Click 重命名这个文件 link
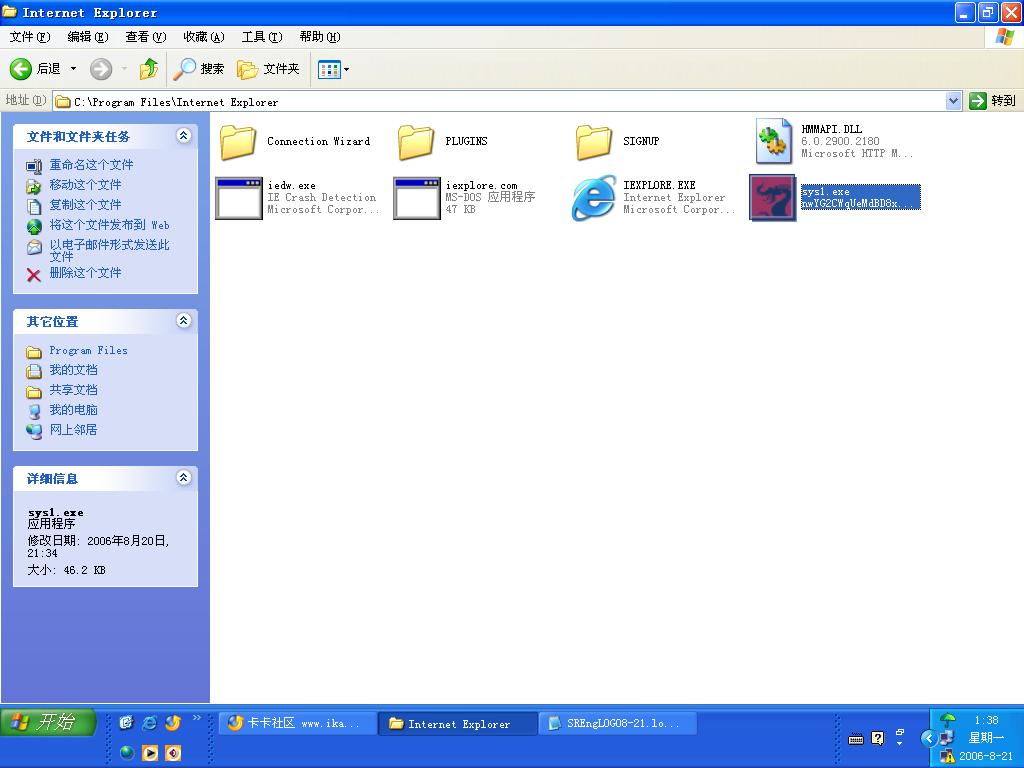 point(91,165)
